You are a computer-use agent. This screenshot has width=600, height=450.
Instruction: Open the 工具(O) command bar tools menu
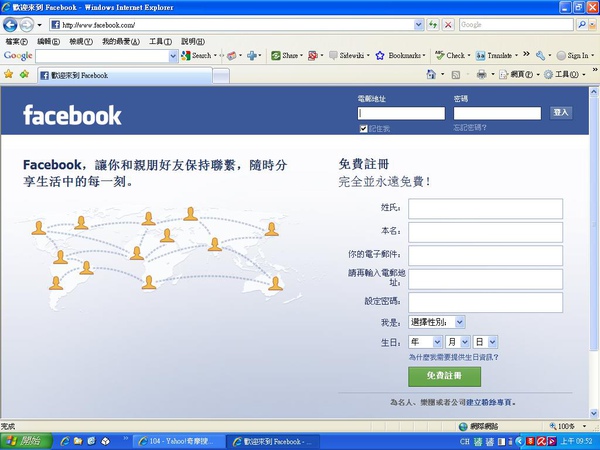tap(564, 74)
